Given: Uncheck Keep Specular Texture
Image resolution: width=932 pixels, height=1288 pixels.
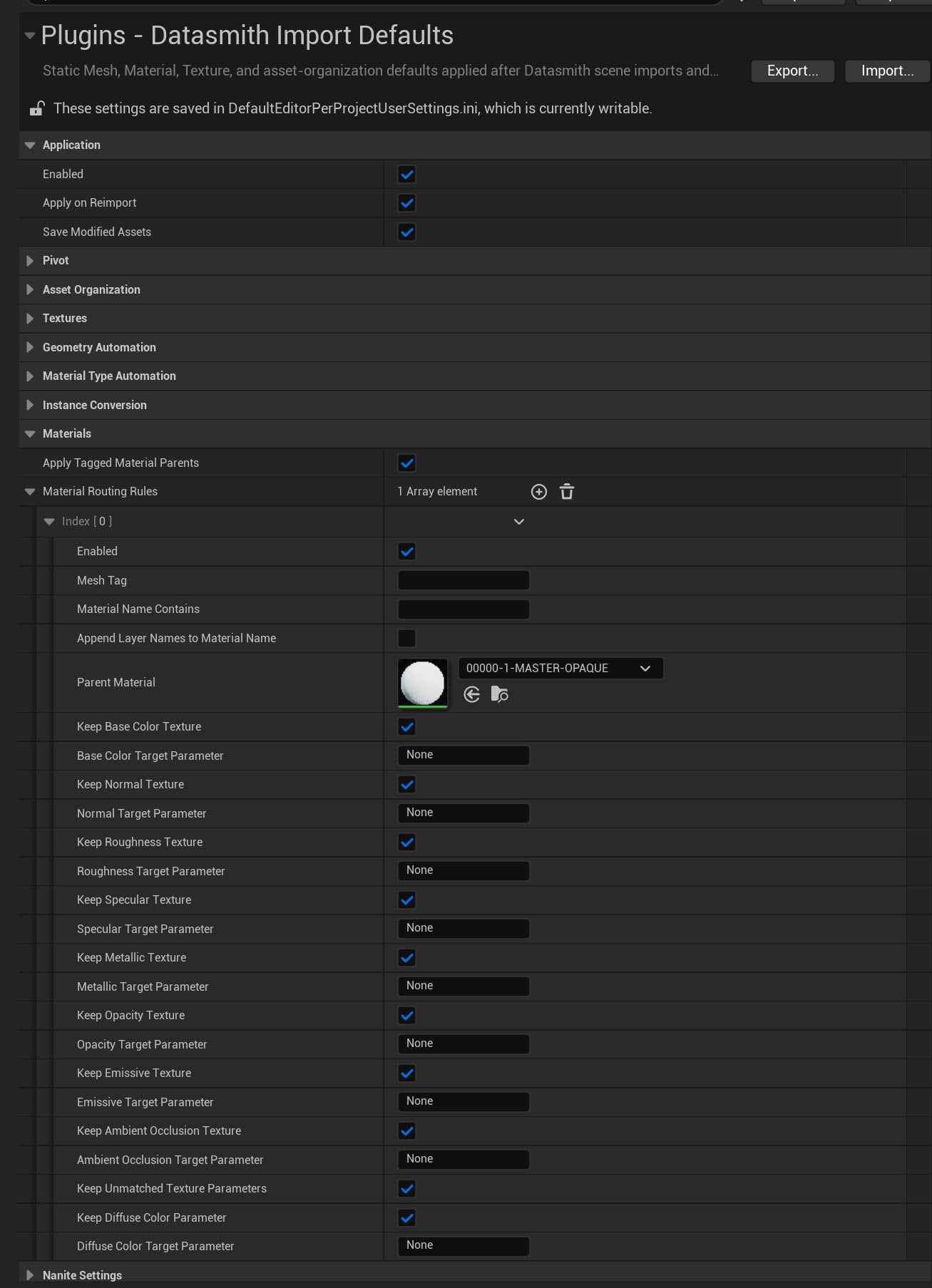Looking at the screenshot, I should click(407, 900).
